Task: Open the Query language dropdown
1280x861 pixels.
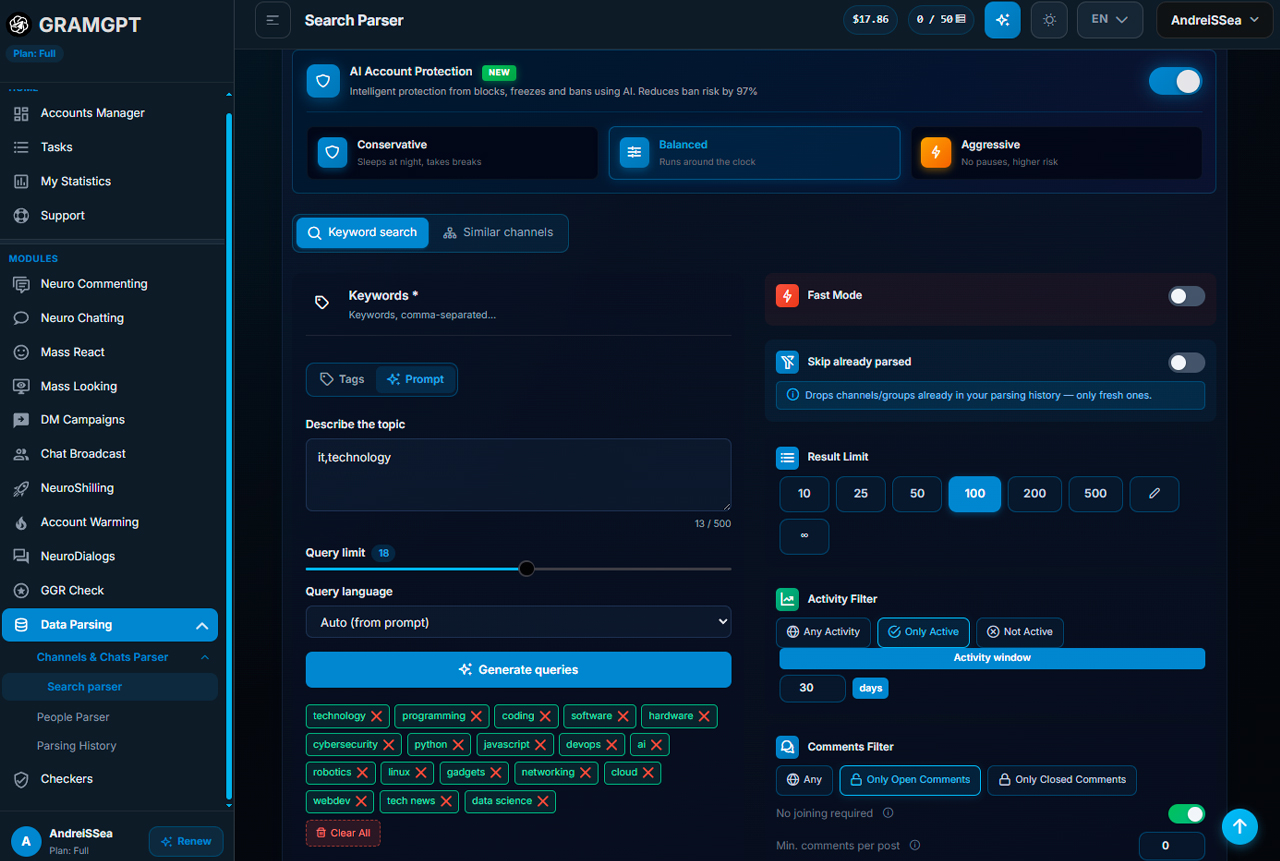Action: [x=518, y=622]
